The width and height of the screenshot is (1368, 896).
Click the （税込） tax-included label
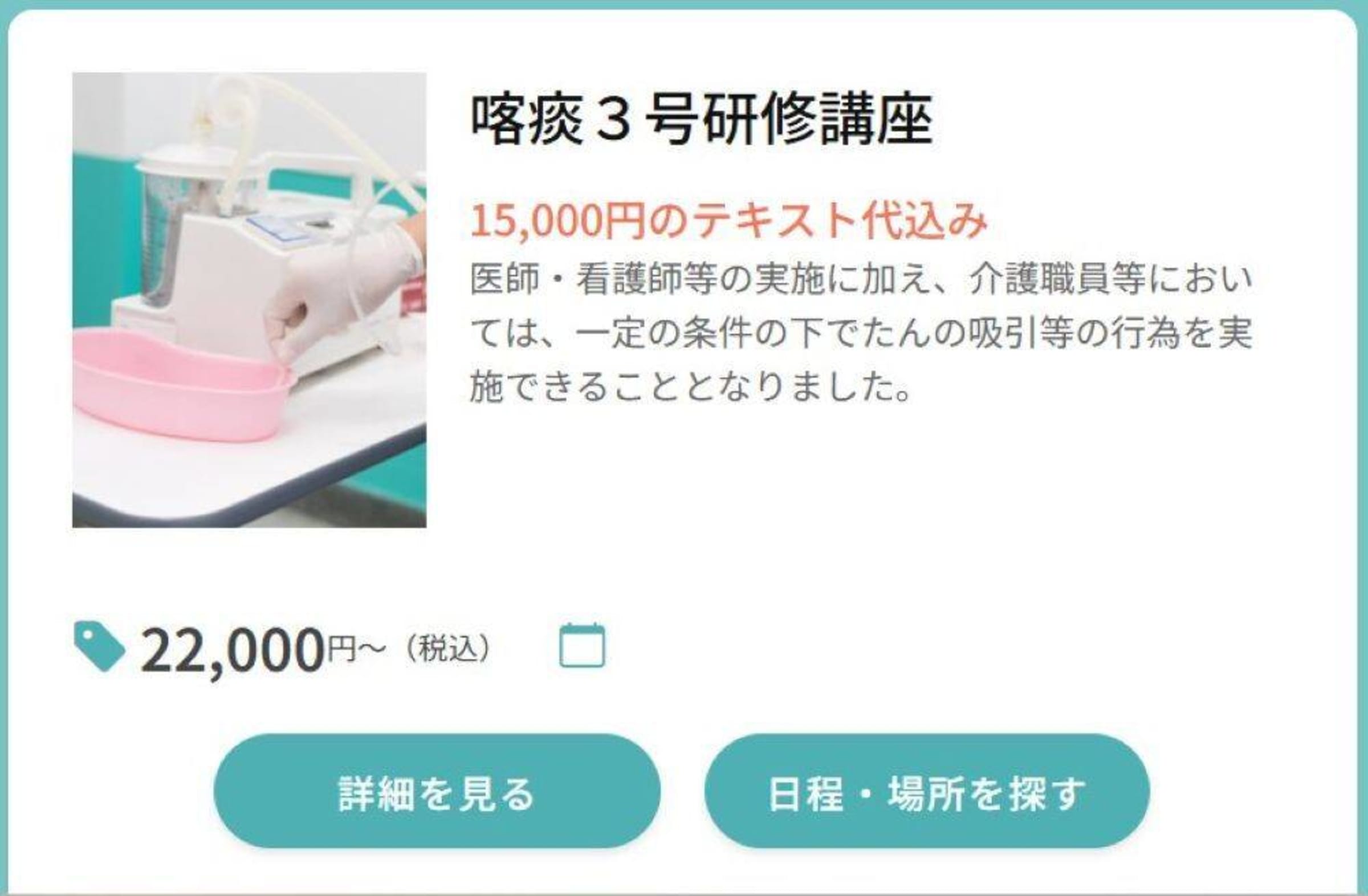pyautogui.click(x=449, y=649)
